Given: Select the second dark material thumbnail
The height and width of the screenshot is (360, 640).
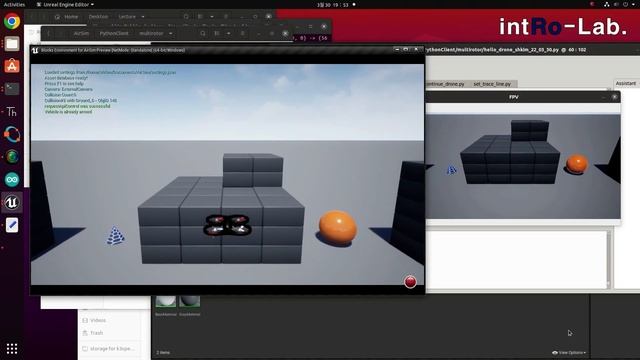Looking at the screenshot, I should click(x=189, y=301).
